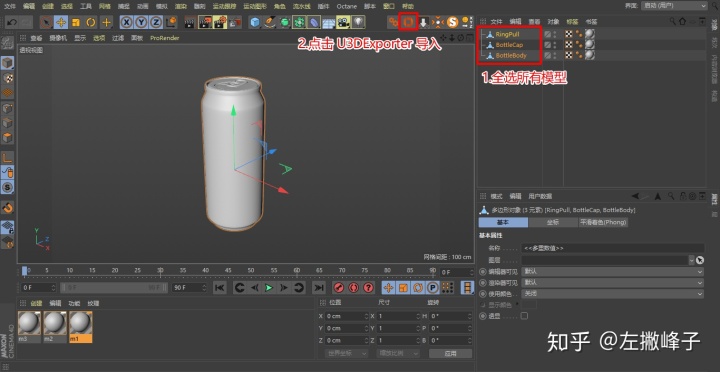The width and height of the screenshot is (720, 372).
Task: Open the 图层 field dropdown arrow
Action: 692,260
